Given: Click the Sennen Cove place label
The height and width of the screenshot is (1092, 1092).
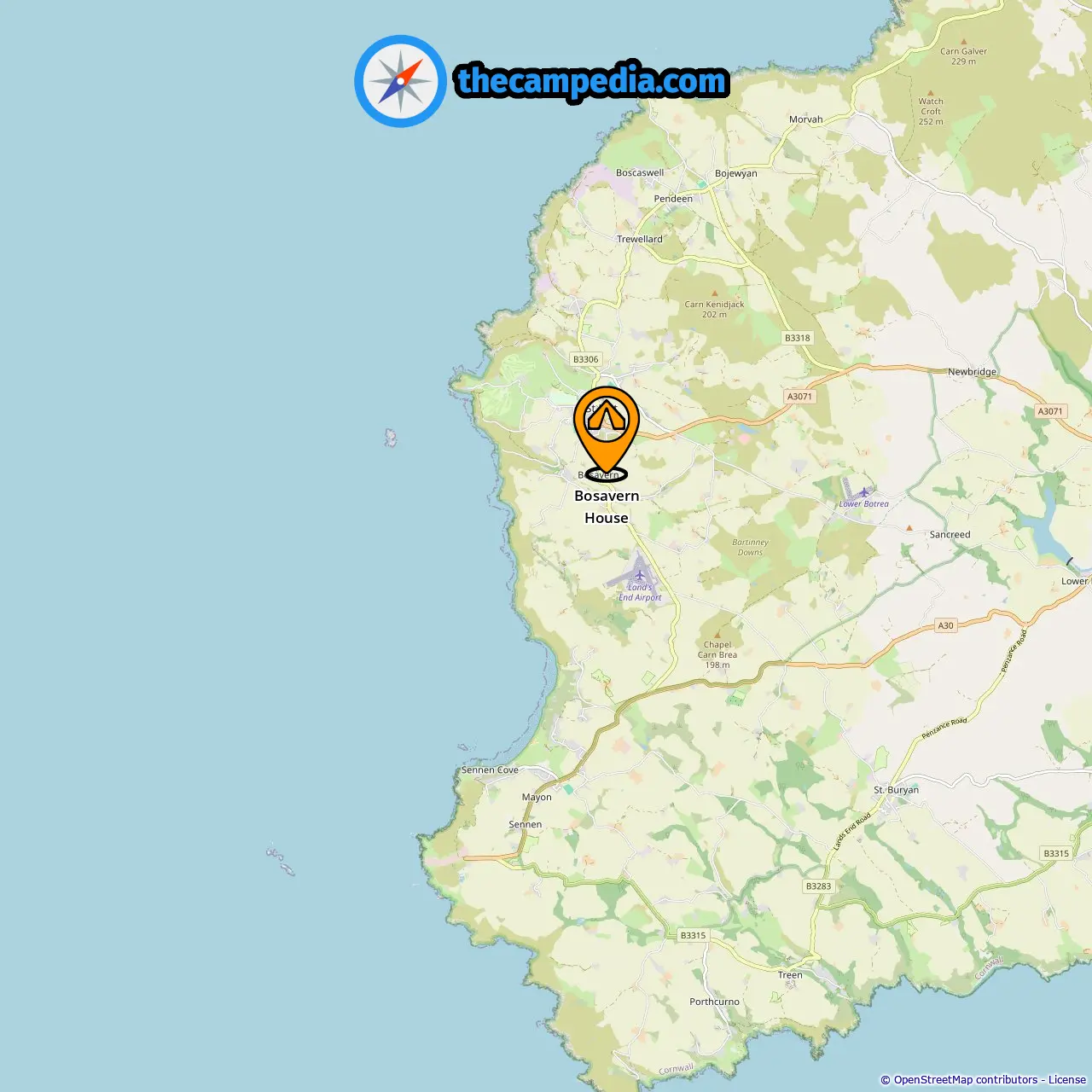Looking at the screenshot, I should 490,770.
